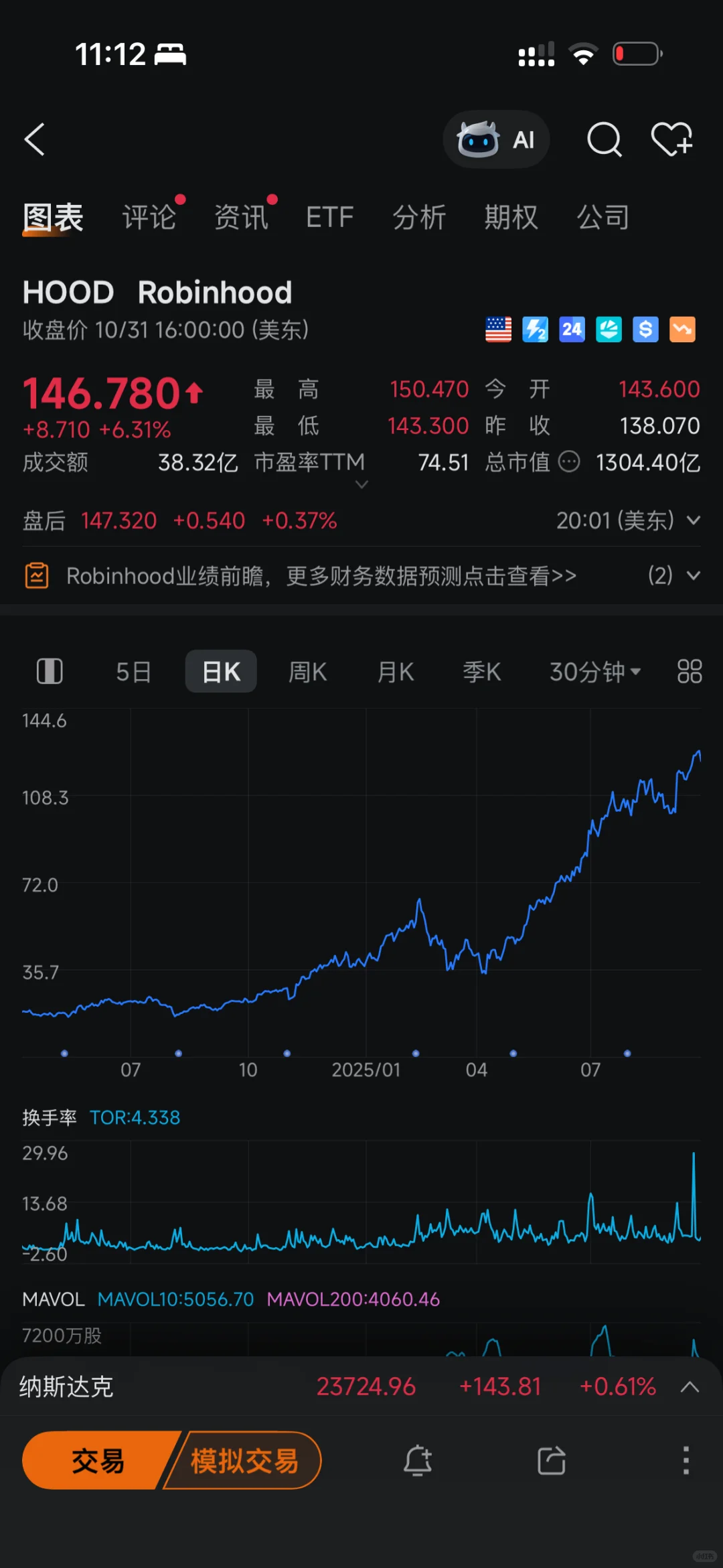
Task: Tap the MAVOL10:5056.70 value
Action: 176,1299
